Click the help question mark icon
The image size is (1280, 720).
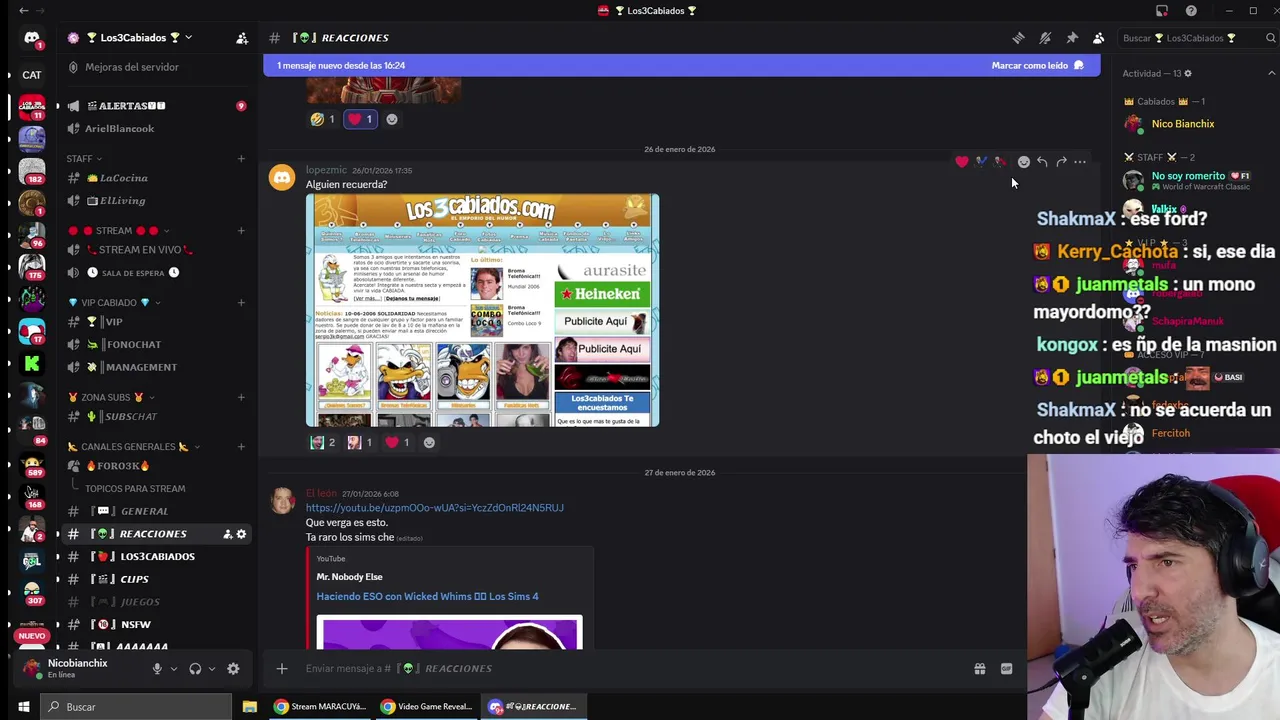(1191, 11)
